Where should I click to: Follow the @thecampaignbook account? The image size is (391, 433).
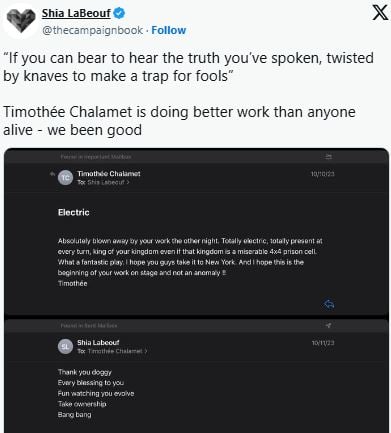(x=169, y=30)
